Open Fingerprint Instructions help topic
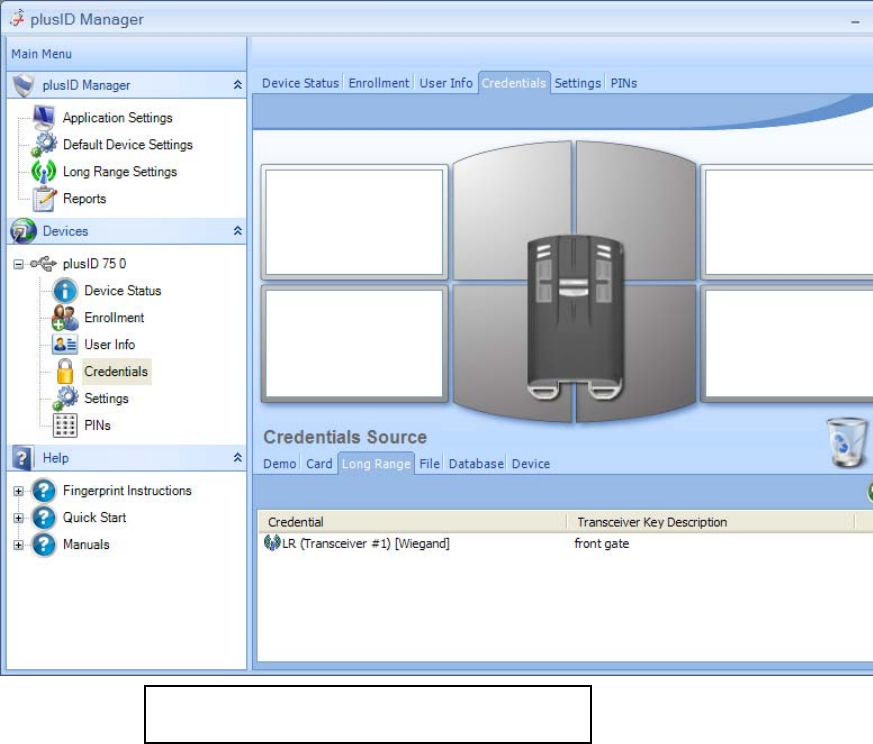Image resolution: width=873 pixels, height=744 pixels. 127,491
